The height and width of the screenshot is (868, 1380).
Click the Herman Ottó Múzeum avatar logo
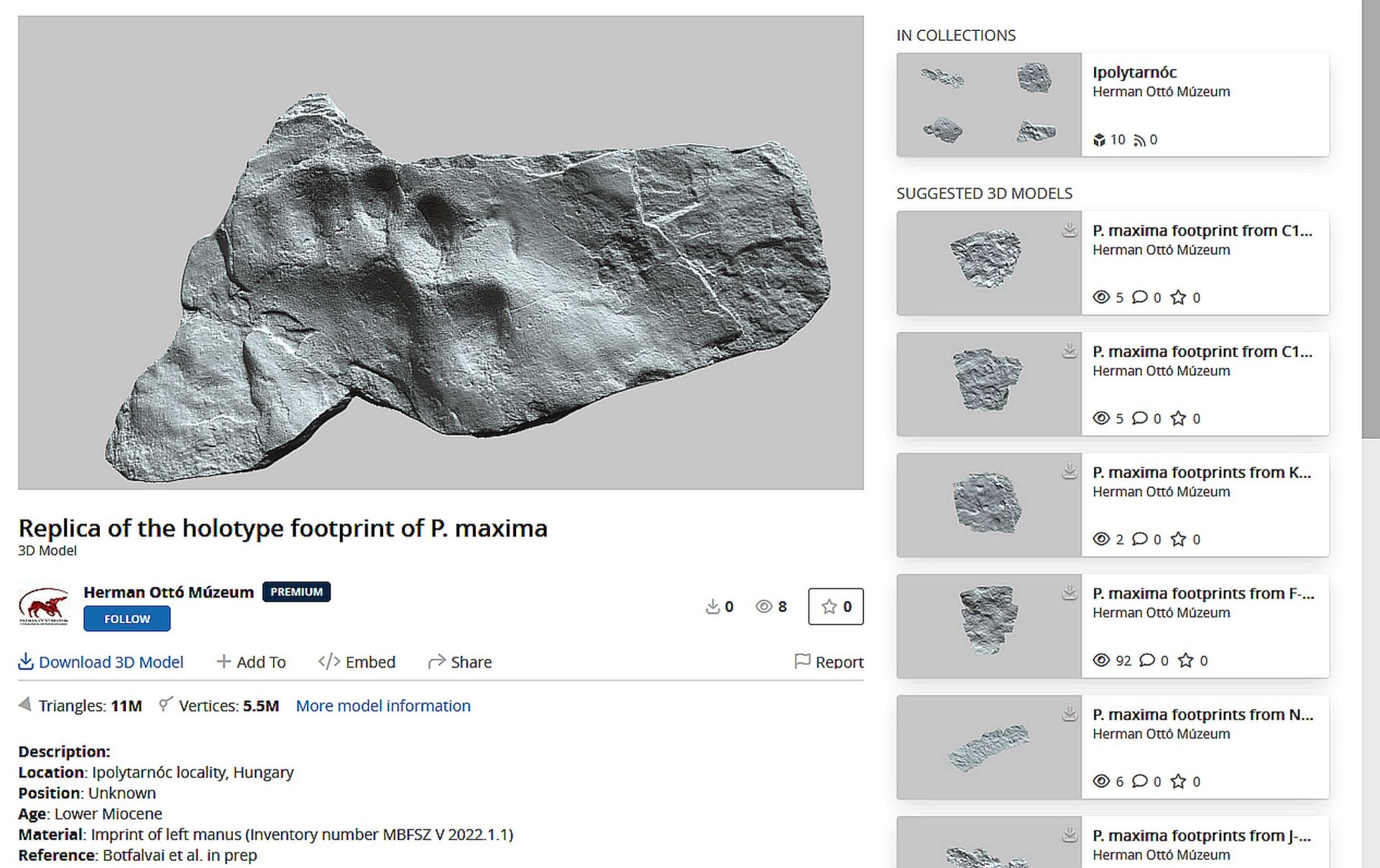pyautogui.click(x=44, y=606)
